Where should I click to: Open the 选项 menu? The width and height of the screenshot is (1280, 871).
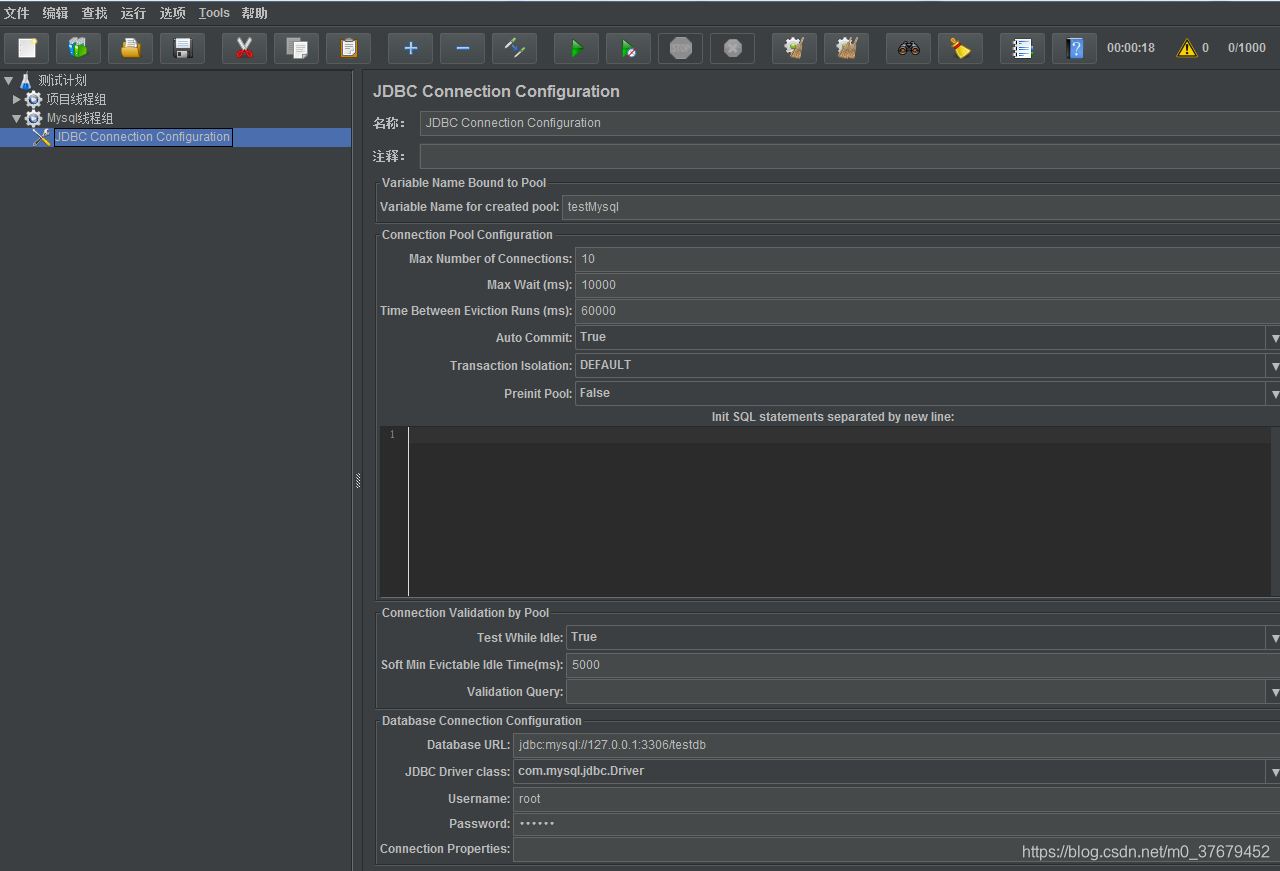173,13
